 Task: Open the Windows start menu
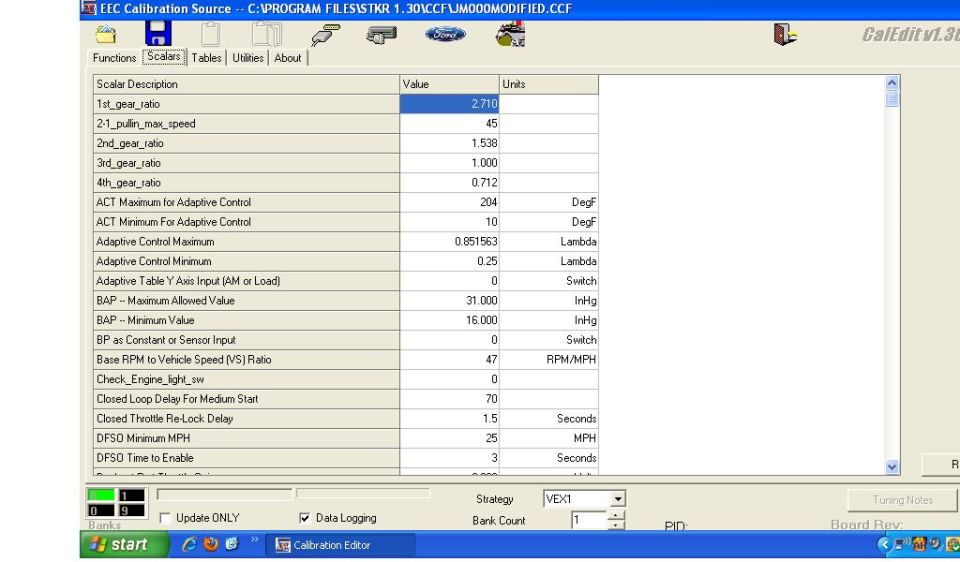(x=124, y=544)
